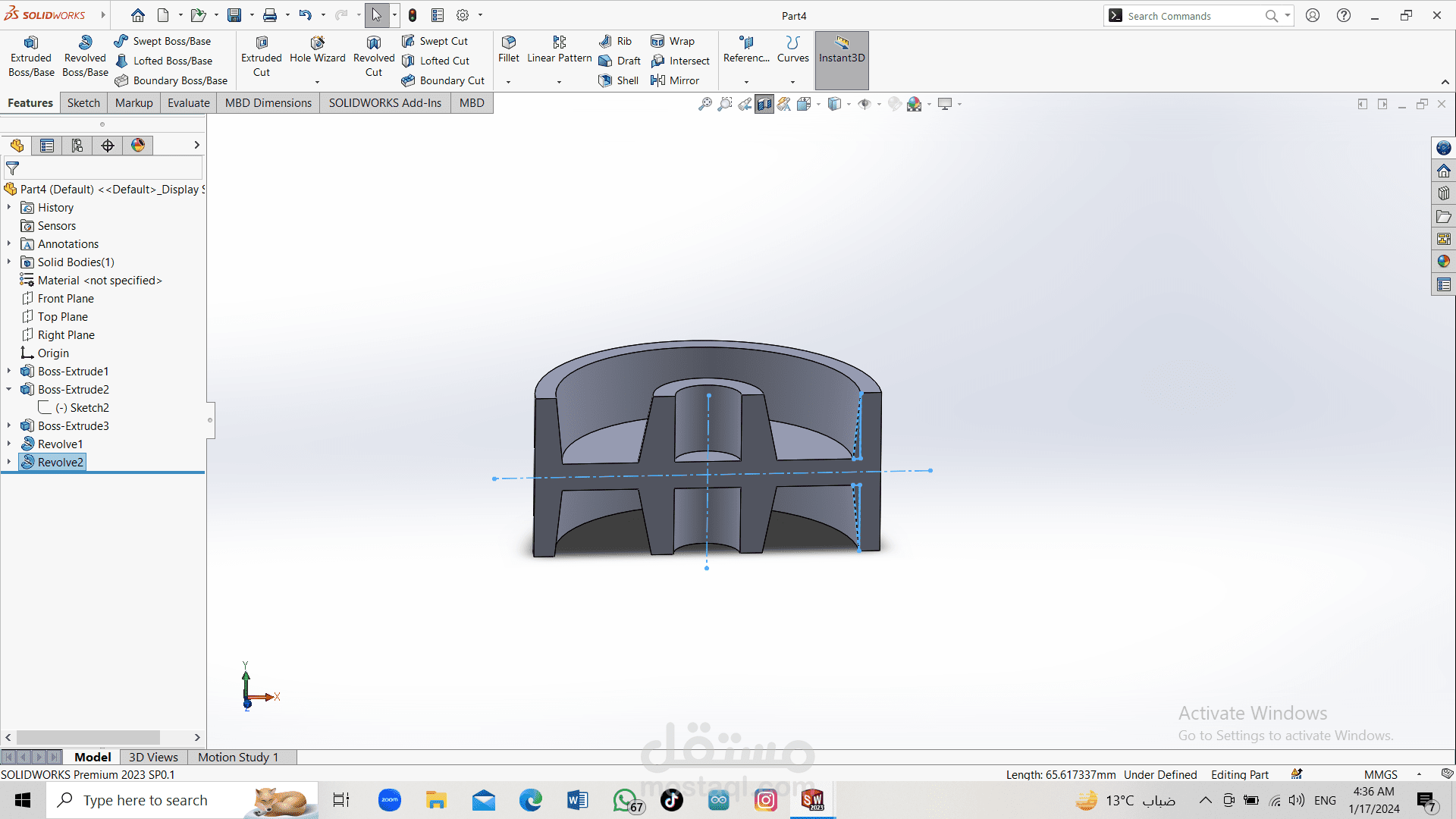Open unit system MMGS dropdown

coord(1419,774)
